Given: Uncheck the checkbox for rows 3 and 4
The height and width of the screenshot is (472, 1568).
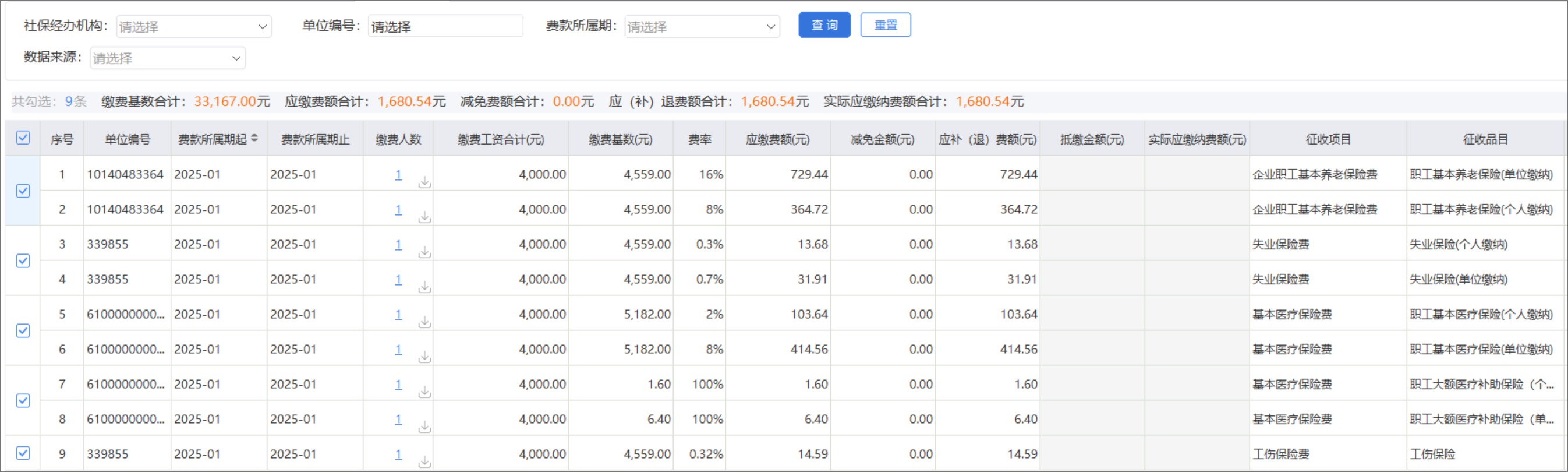Looking at the screenshot, I should pos(23,260).
